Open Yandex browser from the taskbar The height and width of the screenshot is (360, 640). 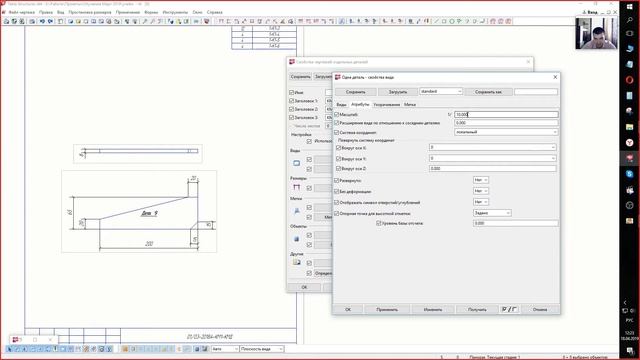629,142
